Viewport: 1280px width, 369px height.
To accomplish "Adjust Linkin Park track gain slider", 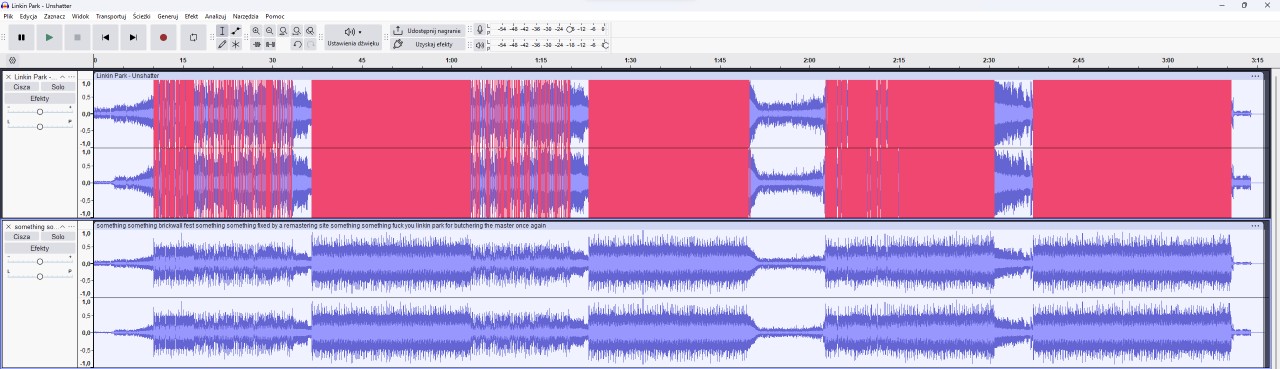I will [x=40, y=111].
